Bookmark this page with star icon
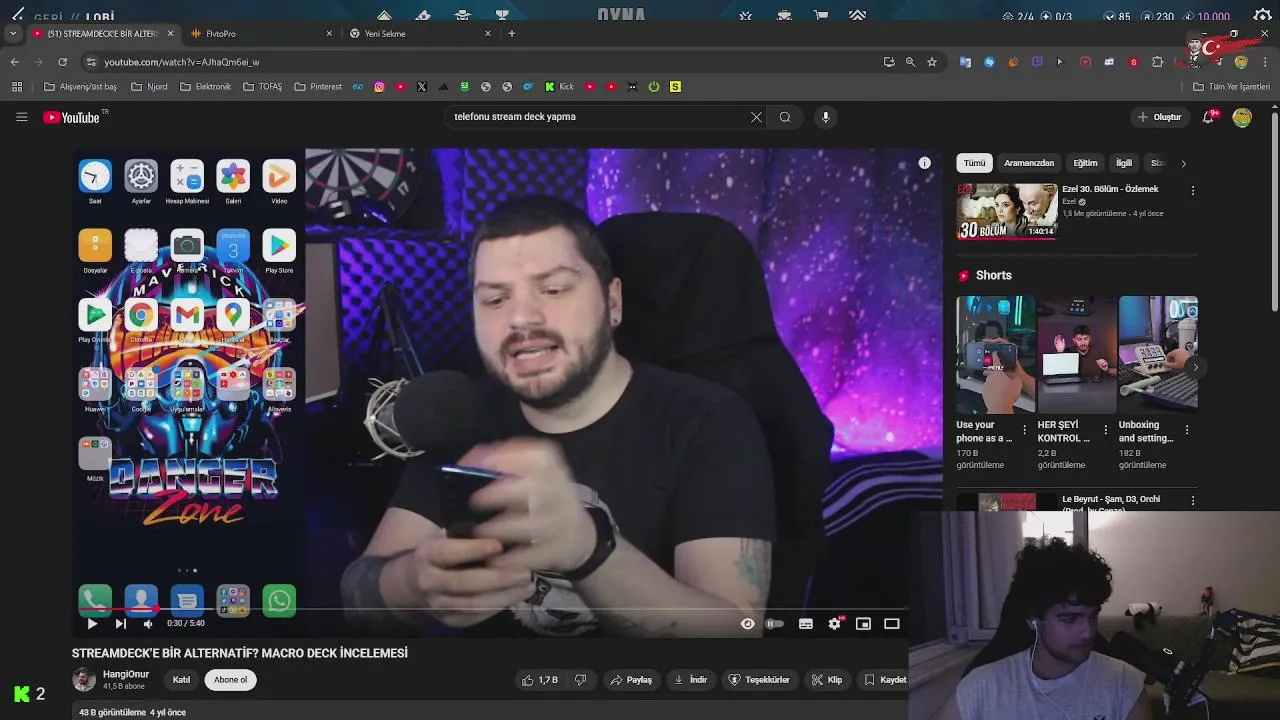This screenshot has height=720, width=1280. 932,62
